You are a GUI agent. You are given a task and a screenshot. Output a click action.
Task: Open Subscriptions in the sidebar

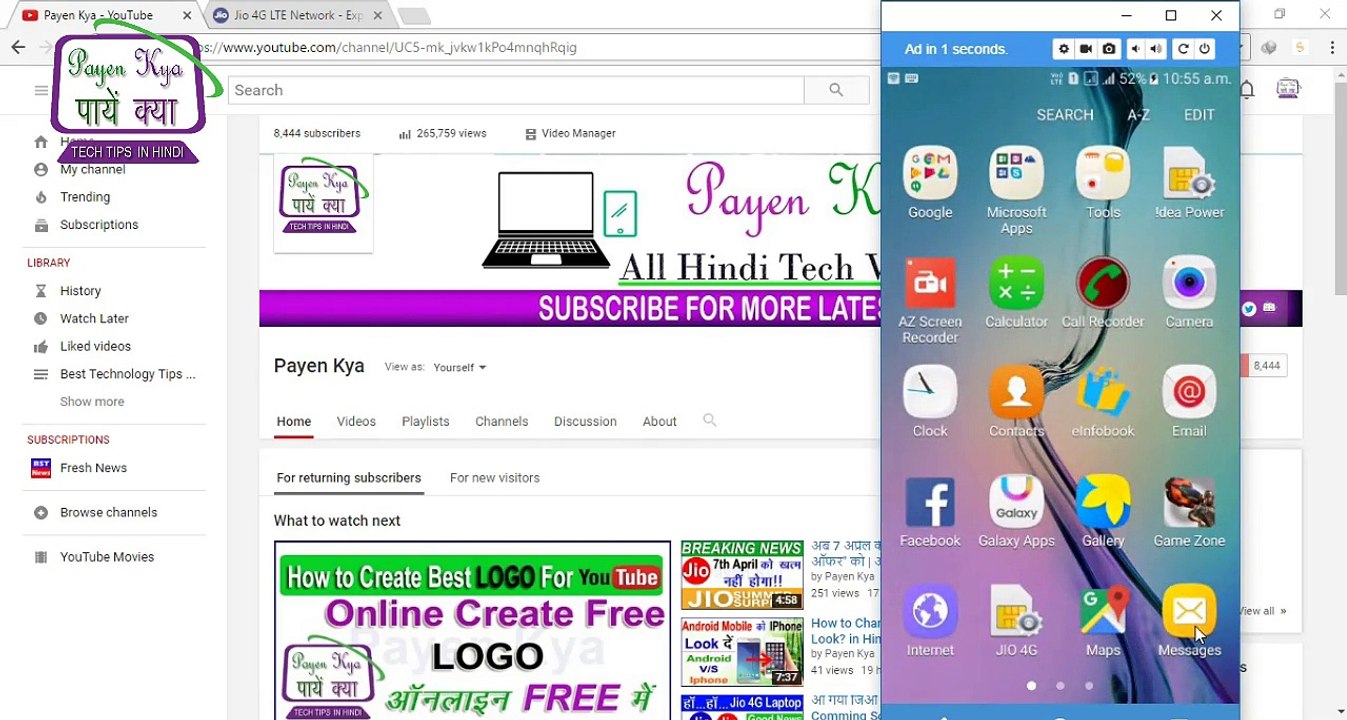99,225
